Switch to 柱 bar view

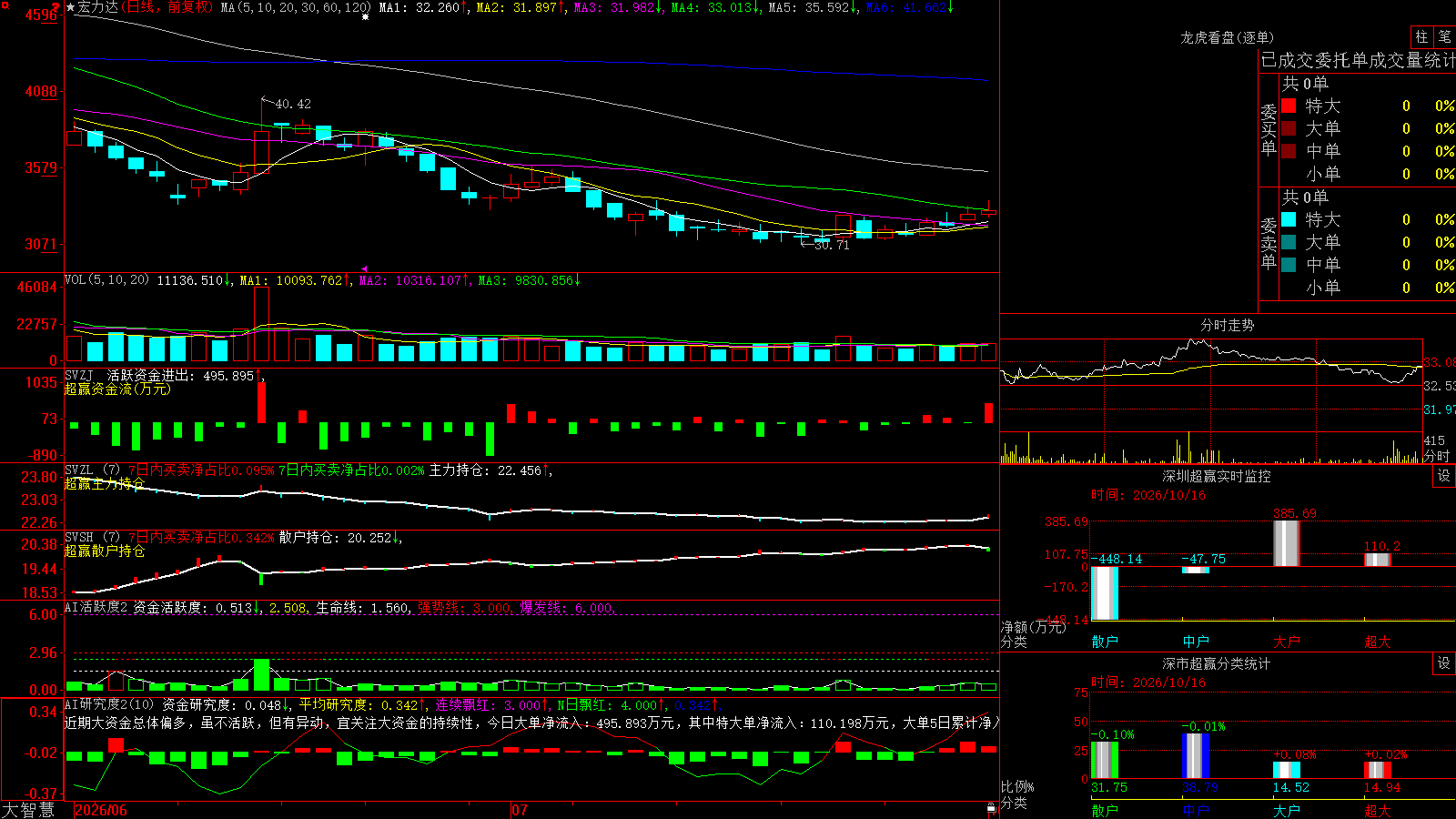[x=1421, y=36]
